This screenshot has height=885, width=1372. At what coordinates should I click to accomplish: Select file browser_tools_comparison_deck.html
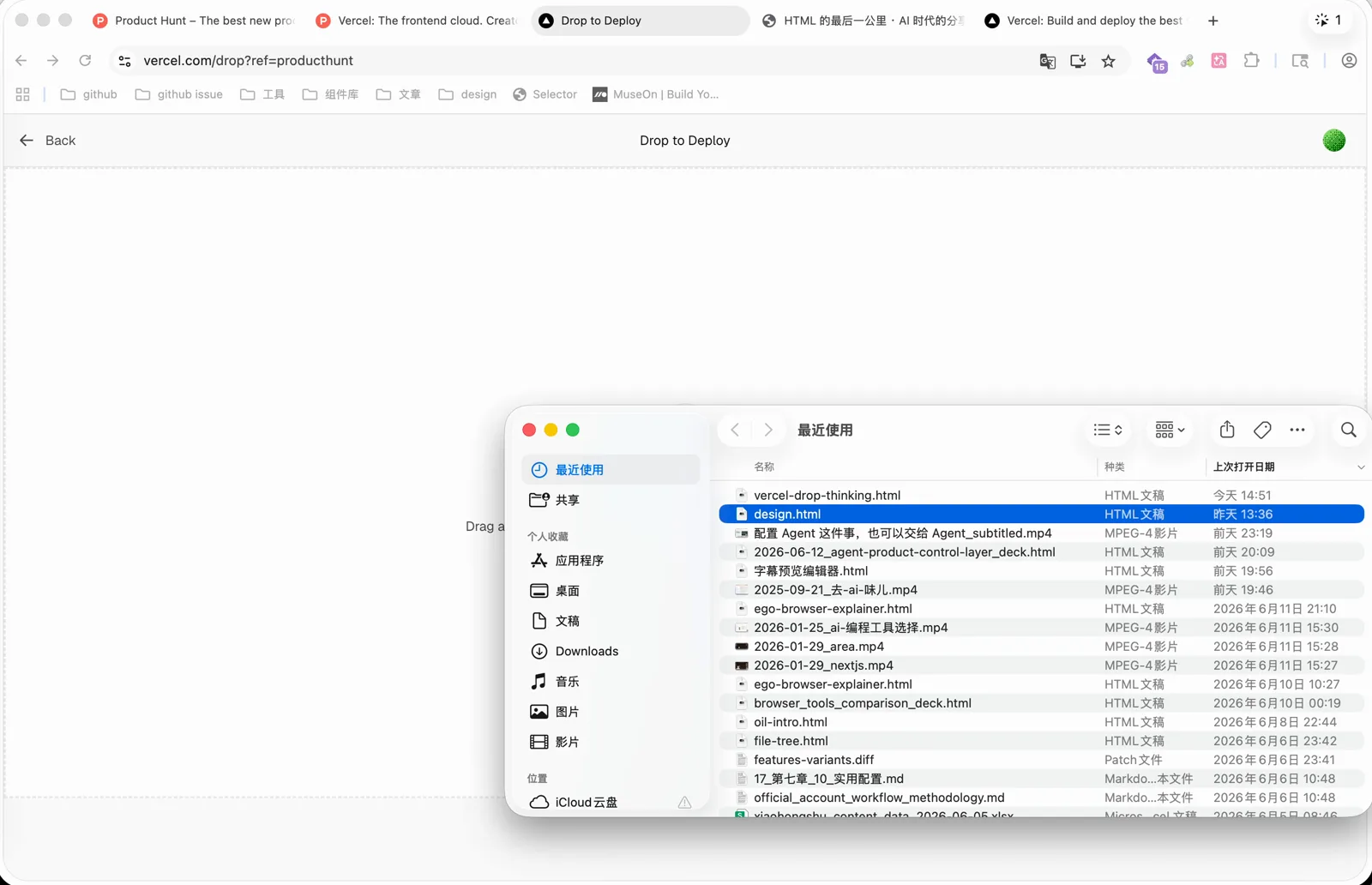1041,703
